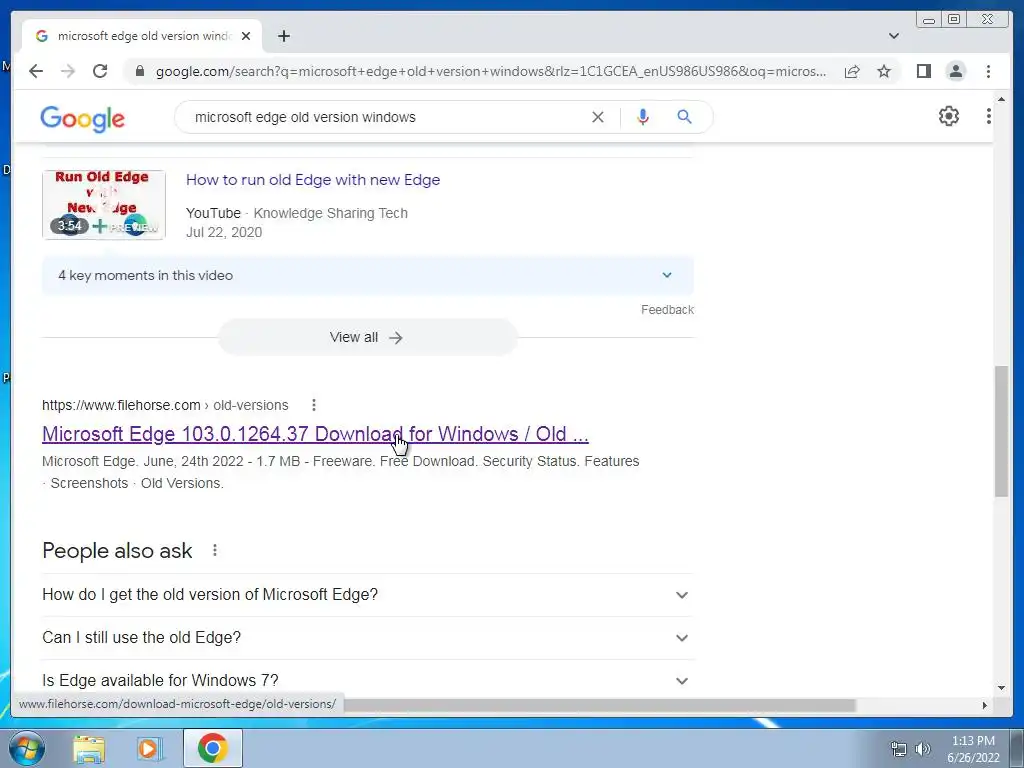
Task: Open the Google apps dots menu
Action: tap(988, 116)
